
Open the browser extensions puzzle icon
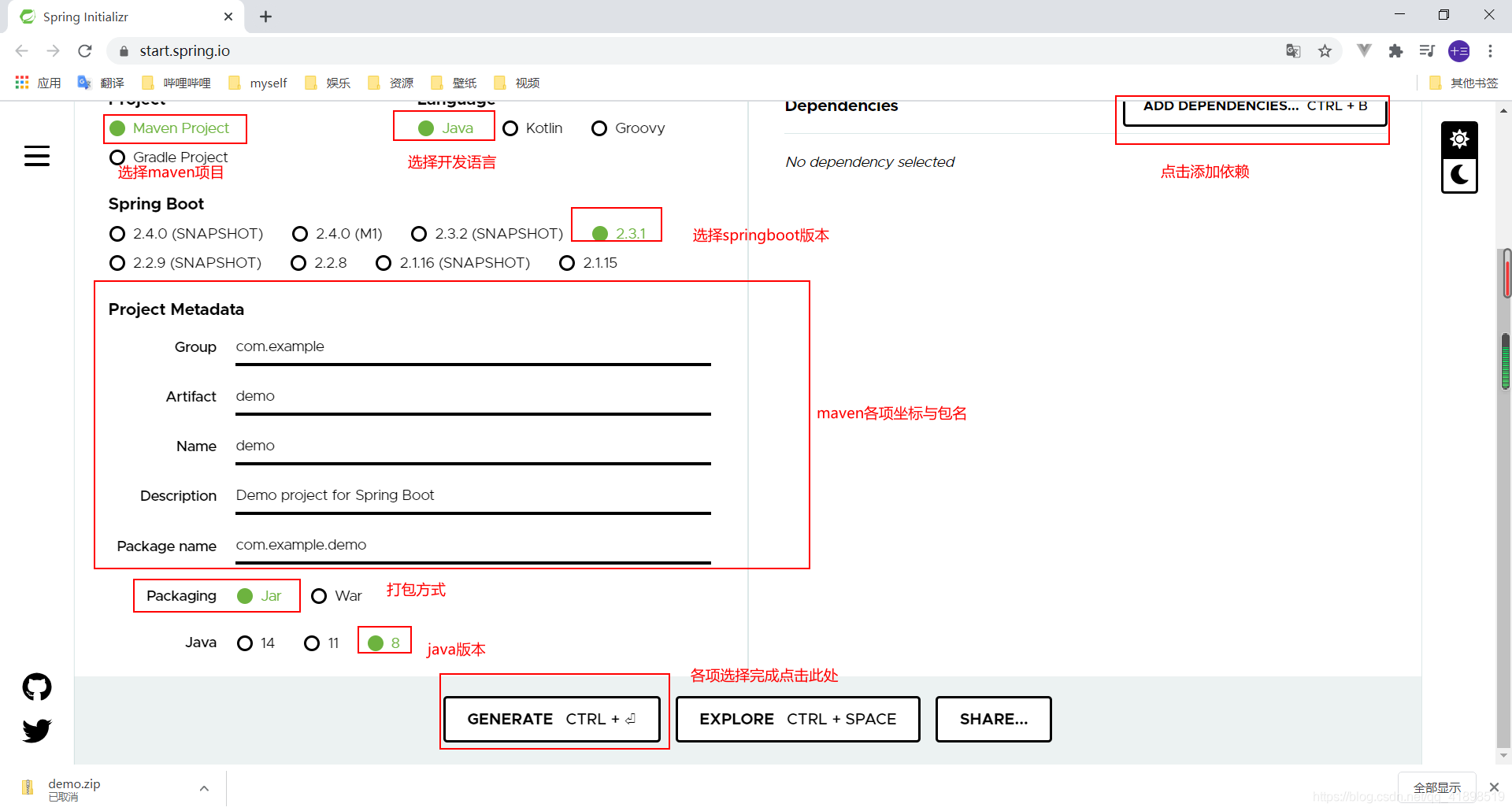pos(1395,50)
